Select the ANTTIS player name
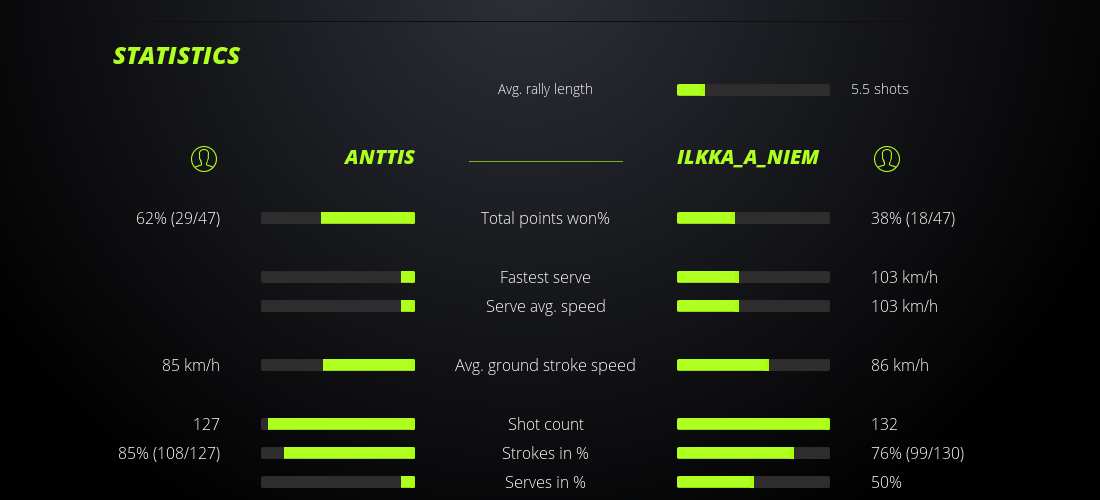Viewport: 1100px width, 500px height. tap(379, 157)
